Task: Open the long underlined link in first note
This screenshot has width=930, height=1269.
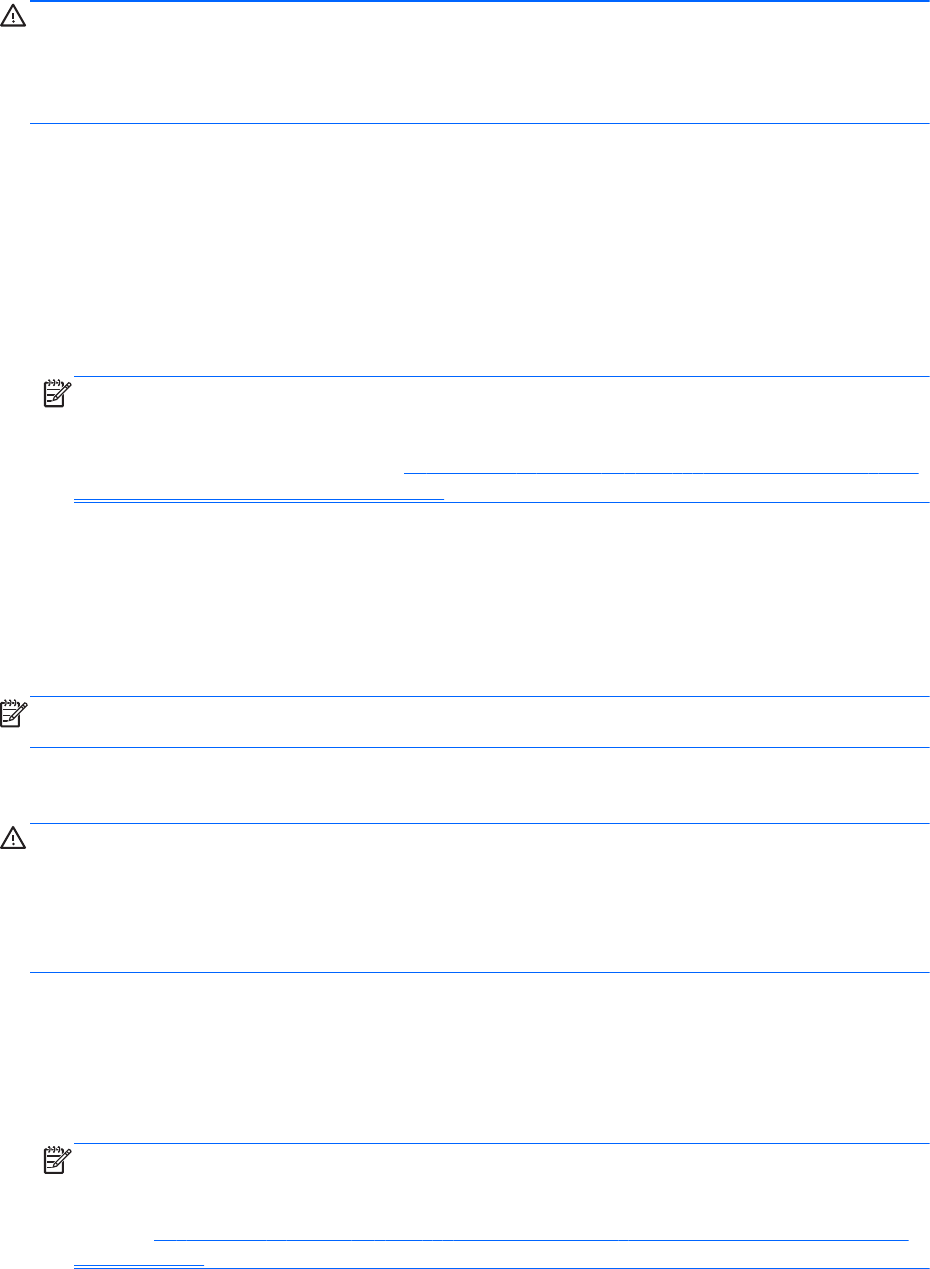Action: pyautogui.click(x=660, y=470)
